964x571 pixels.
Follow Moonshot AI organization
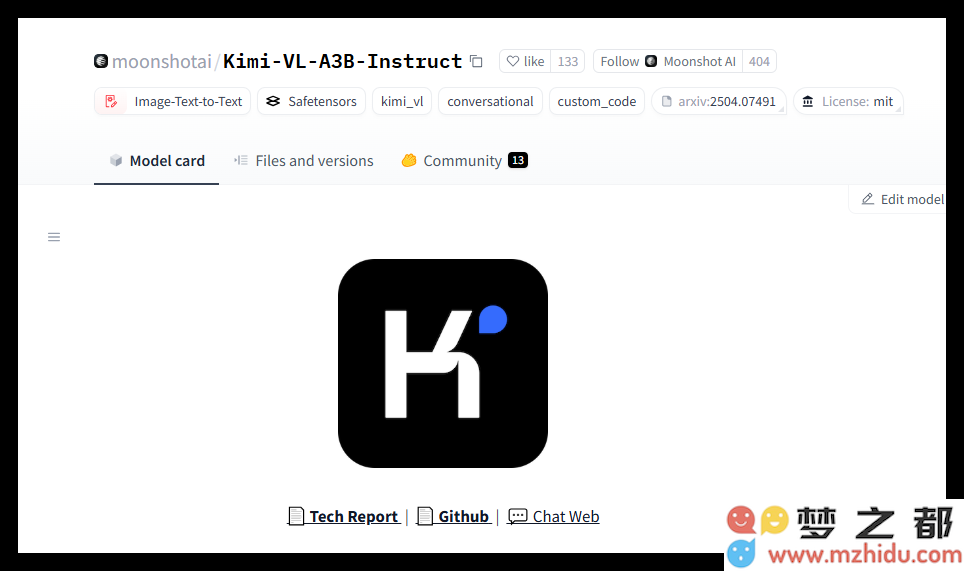click(668, 62)
